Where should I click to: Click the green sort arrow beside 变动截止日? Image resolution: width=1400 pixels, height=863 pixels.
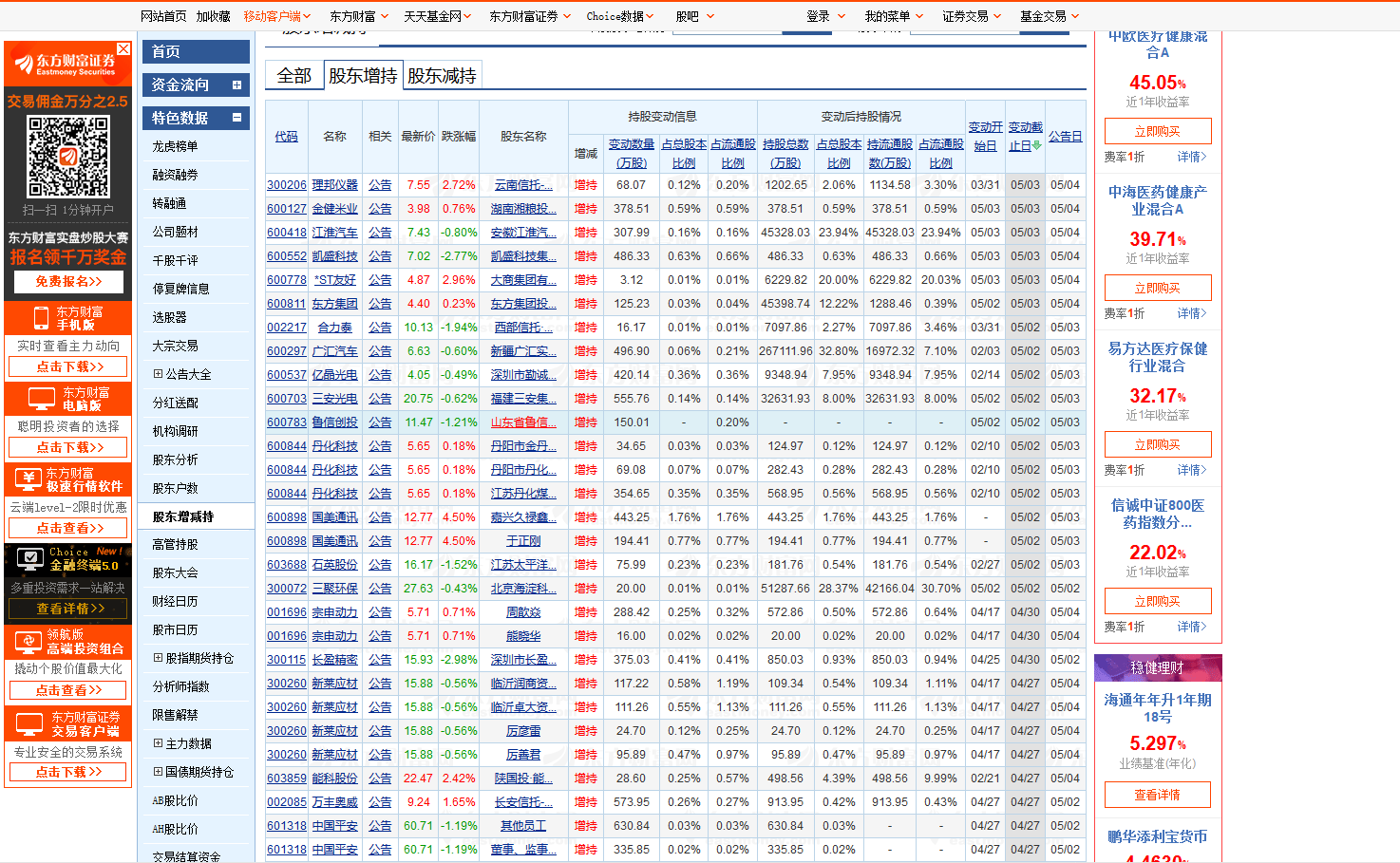(1037, 145)
